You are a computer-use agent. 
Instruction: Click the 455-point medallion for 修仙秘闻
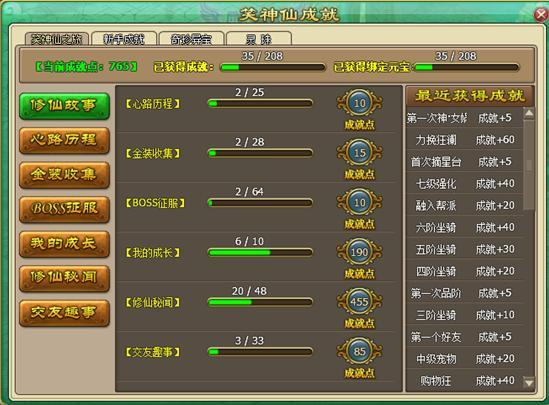pos(360,302)
